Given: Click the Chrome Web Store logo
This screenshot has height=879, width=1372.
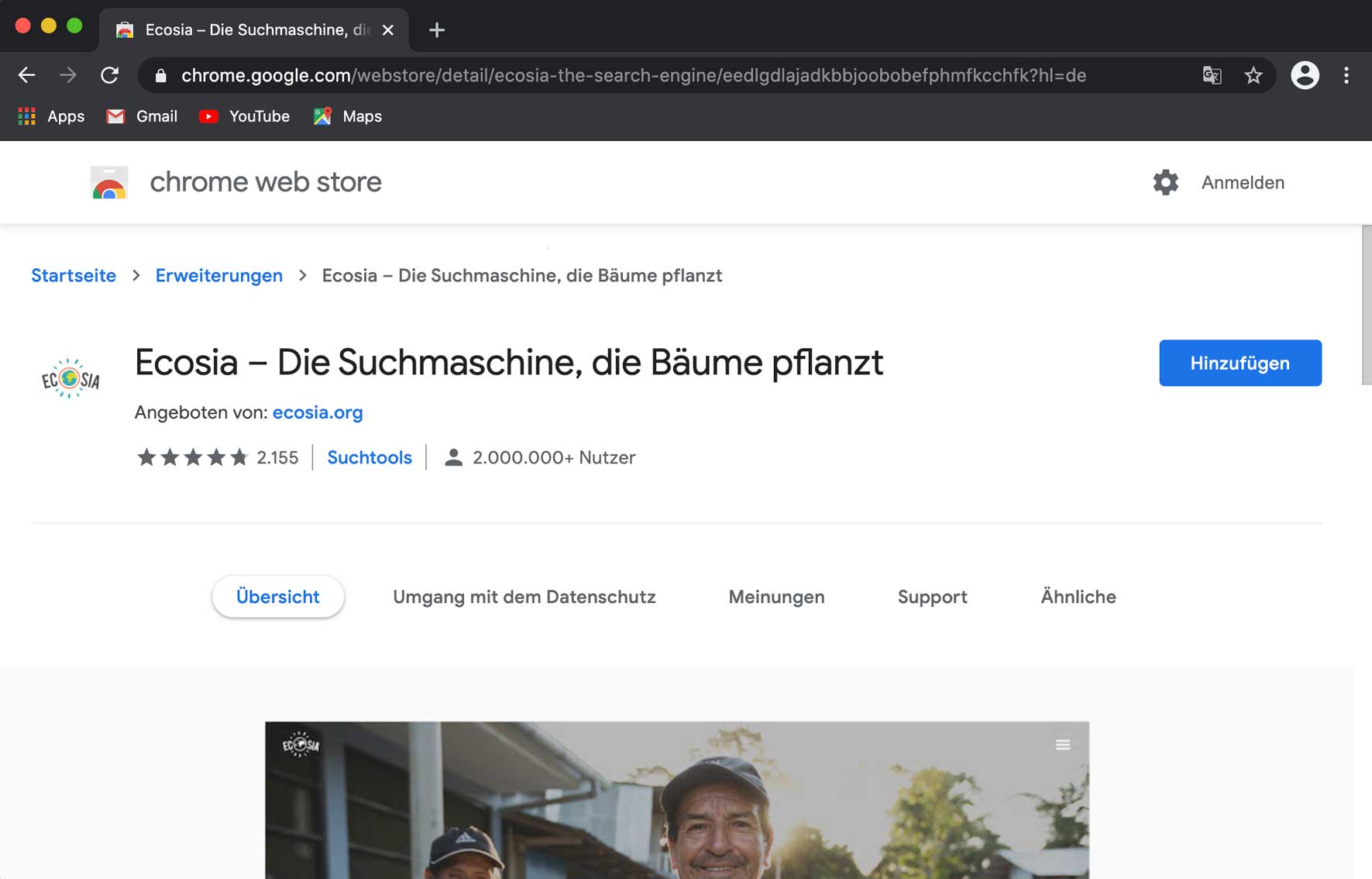Looking at the screenshot, I should click(x=109, y=183).
